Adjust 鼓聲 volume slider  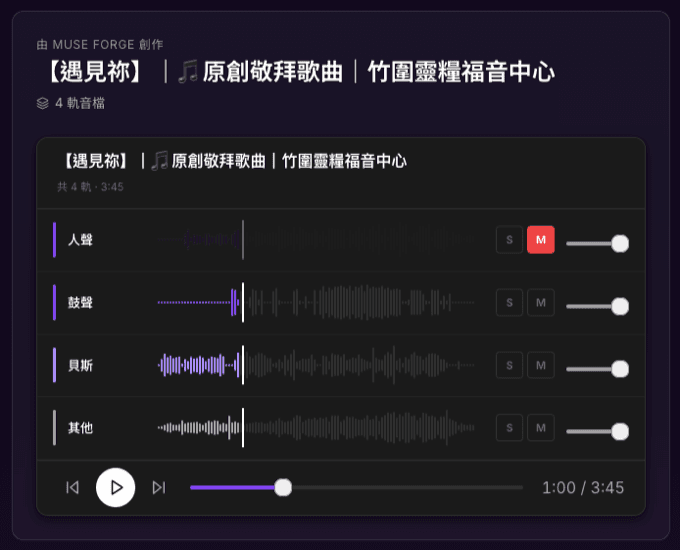(598, 306)
